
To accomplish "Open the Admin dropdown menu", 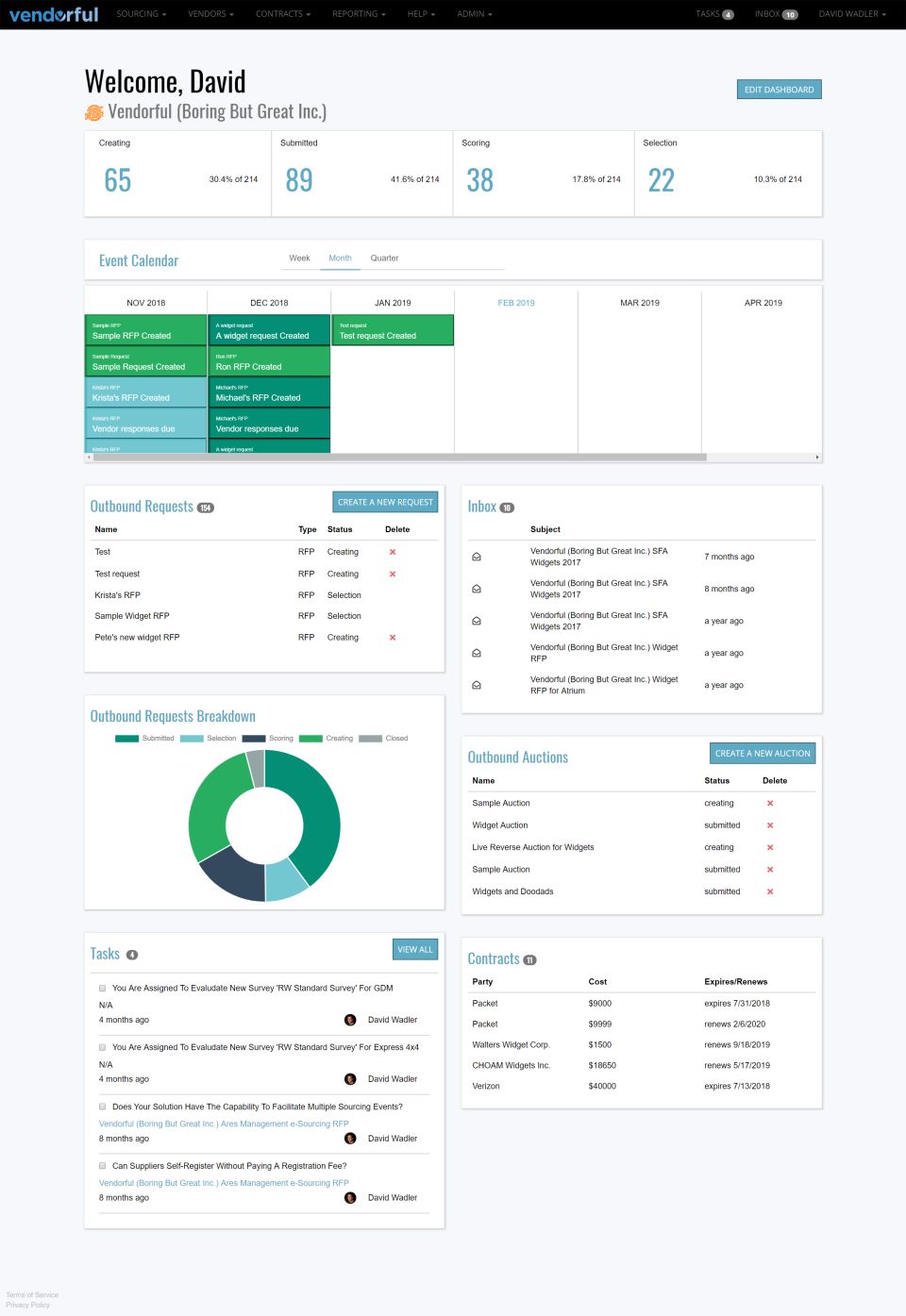I will pyautogui.click(x=475, y=14).
